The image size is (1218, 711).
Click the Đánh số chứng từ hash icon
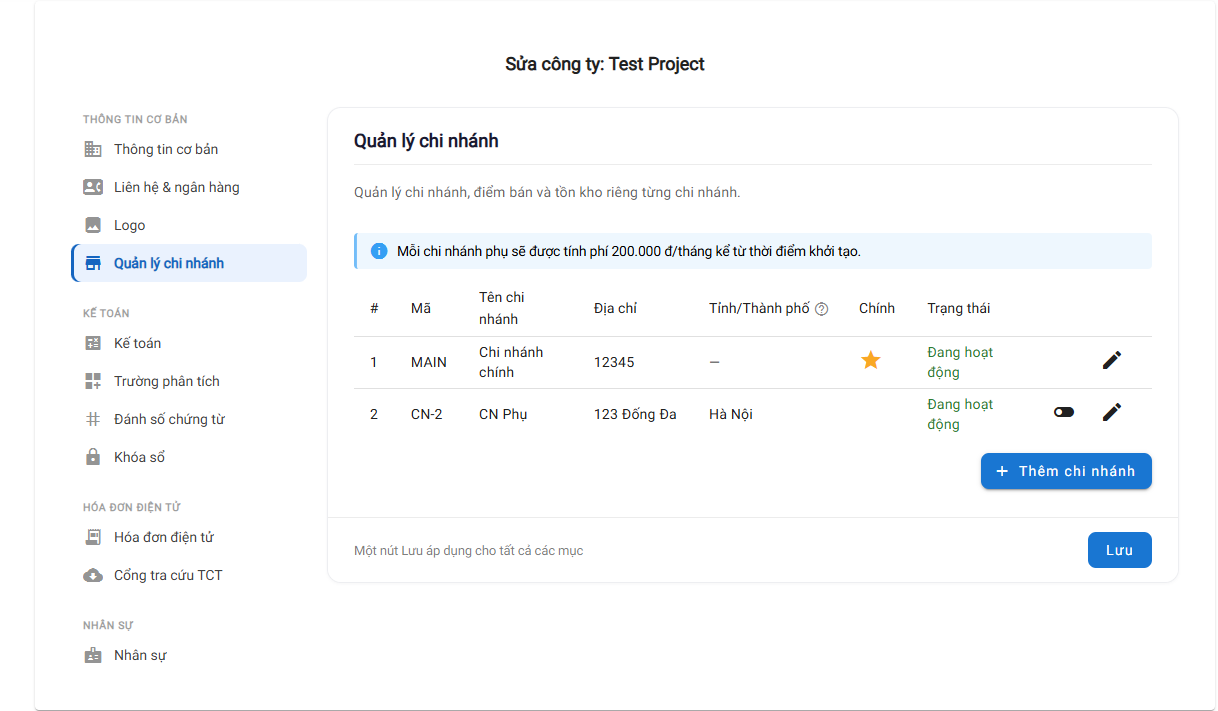tap(93, 419)
